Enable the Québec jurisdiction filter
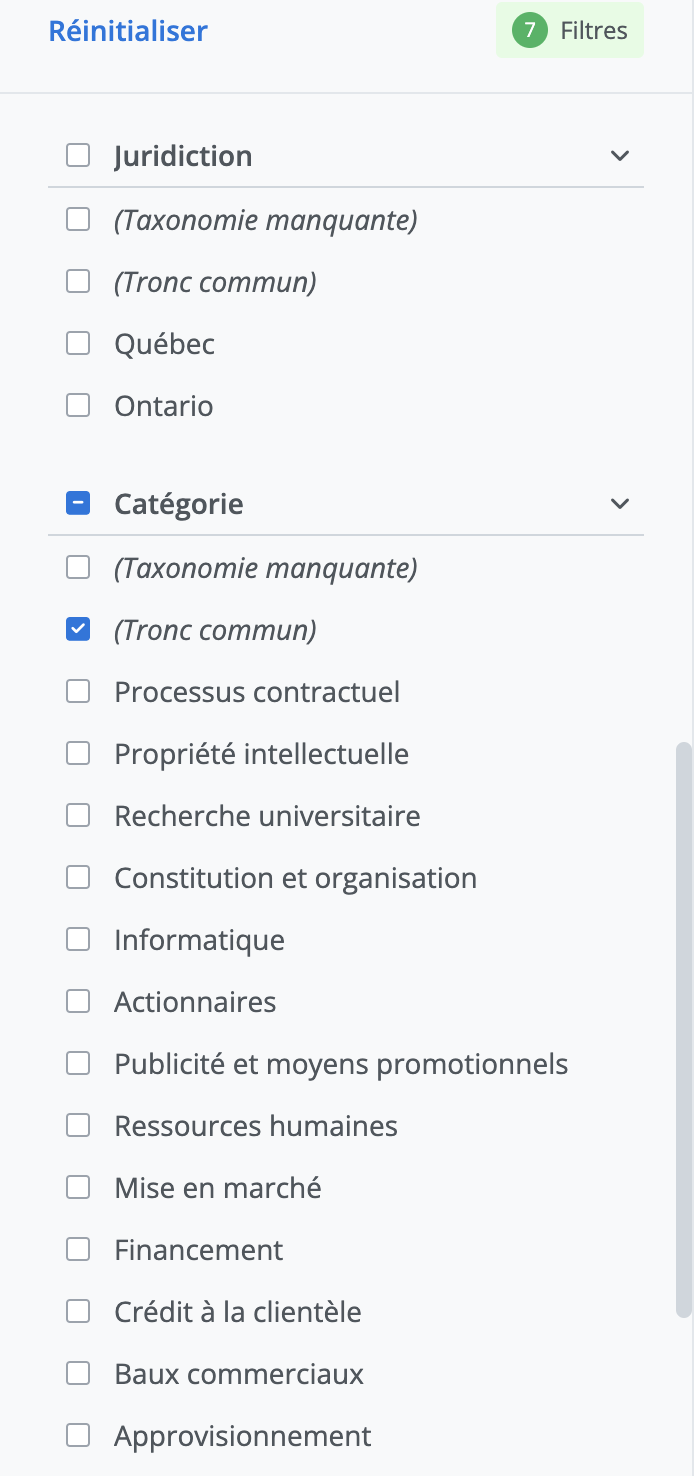This screenshot has height=1476, width=694. 78,344
